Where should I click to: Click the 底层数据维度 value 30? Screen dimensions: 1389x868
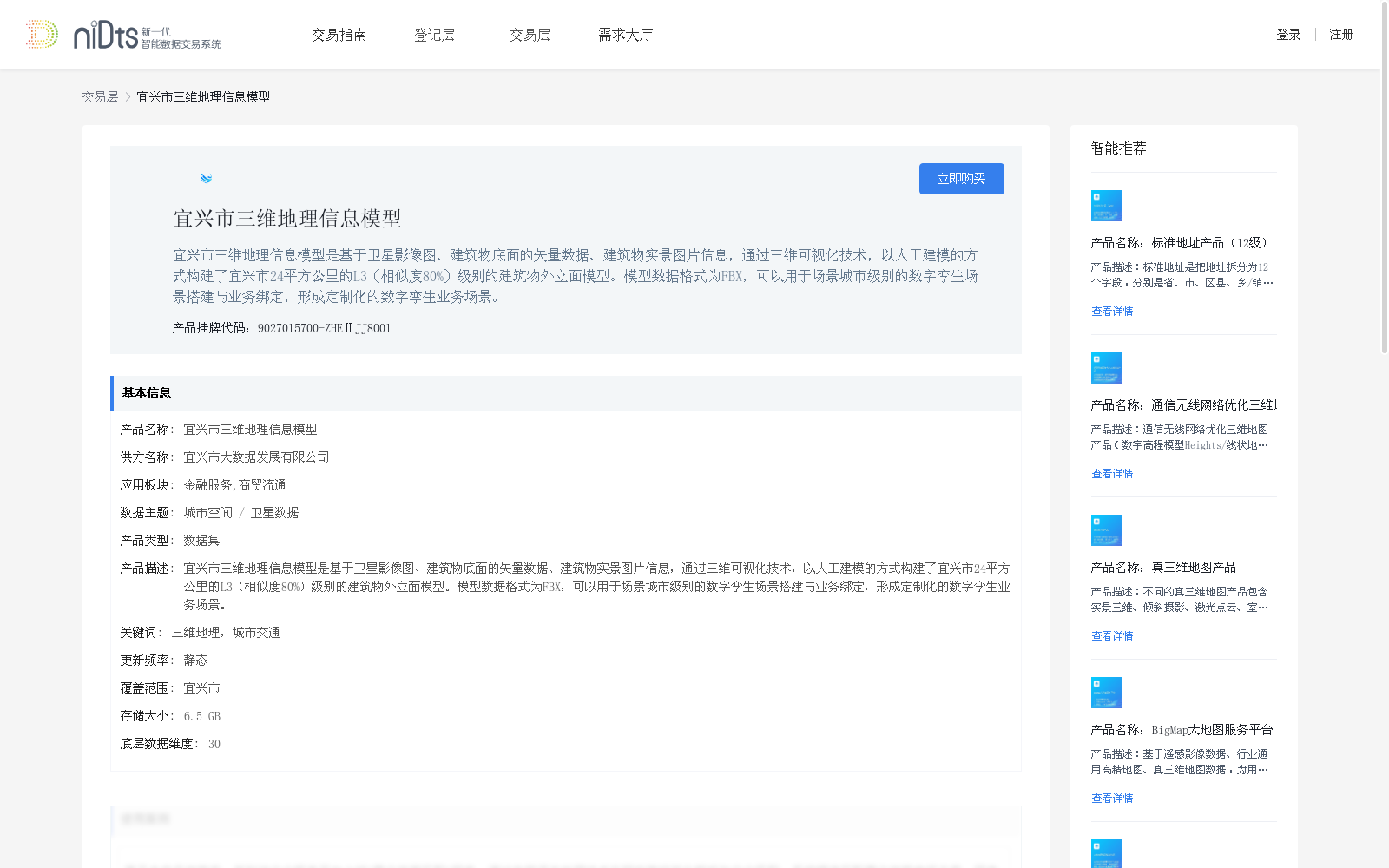pyautogui.click(x=214, y=744)
